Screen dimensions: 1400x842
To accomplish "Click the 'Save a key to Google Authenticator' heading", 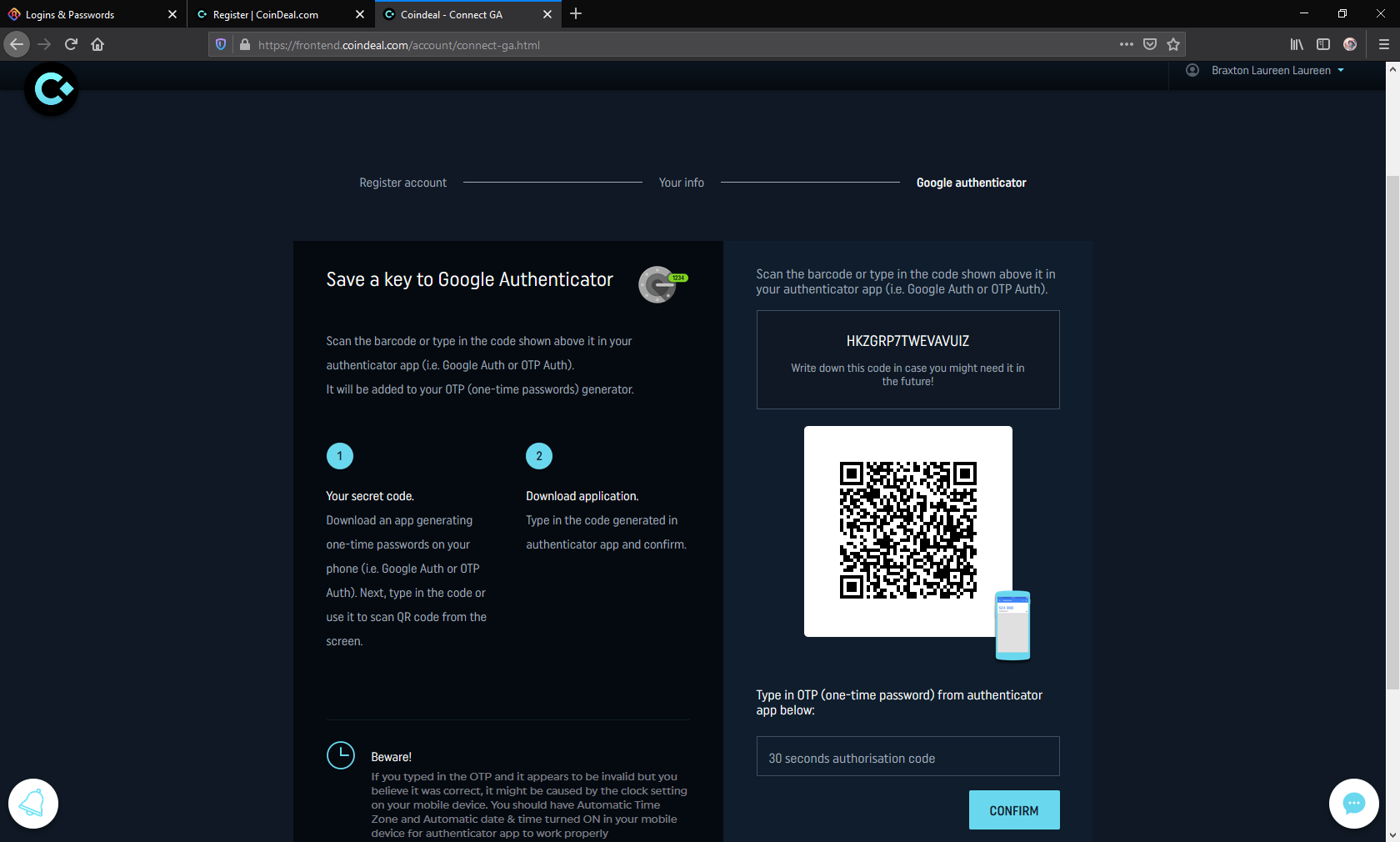I will [x=470, y=280].
